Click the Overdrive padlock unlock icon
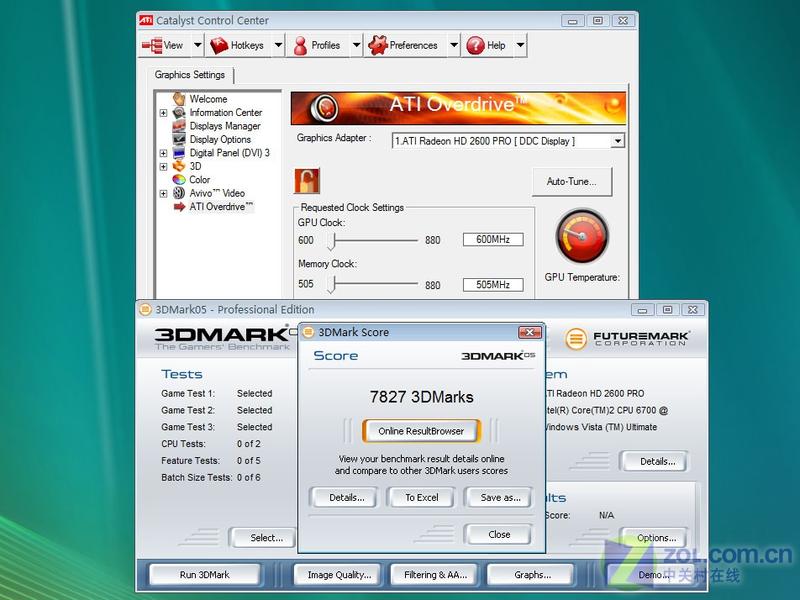The height and width of the screenshot is (600, 800). [307, 181]
